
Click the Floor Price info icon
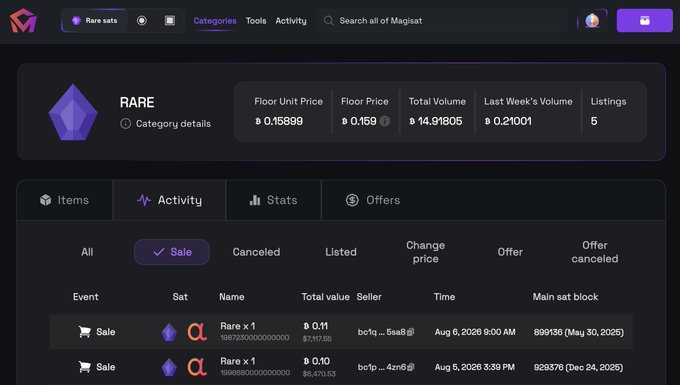[x=385, y=121]
